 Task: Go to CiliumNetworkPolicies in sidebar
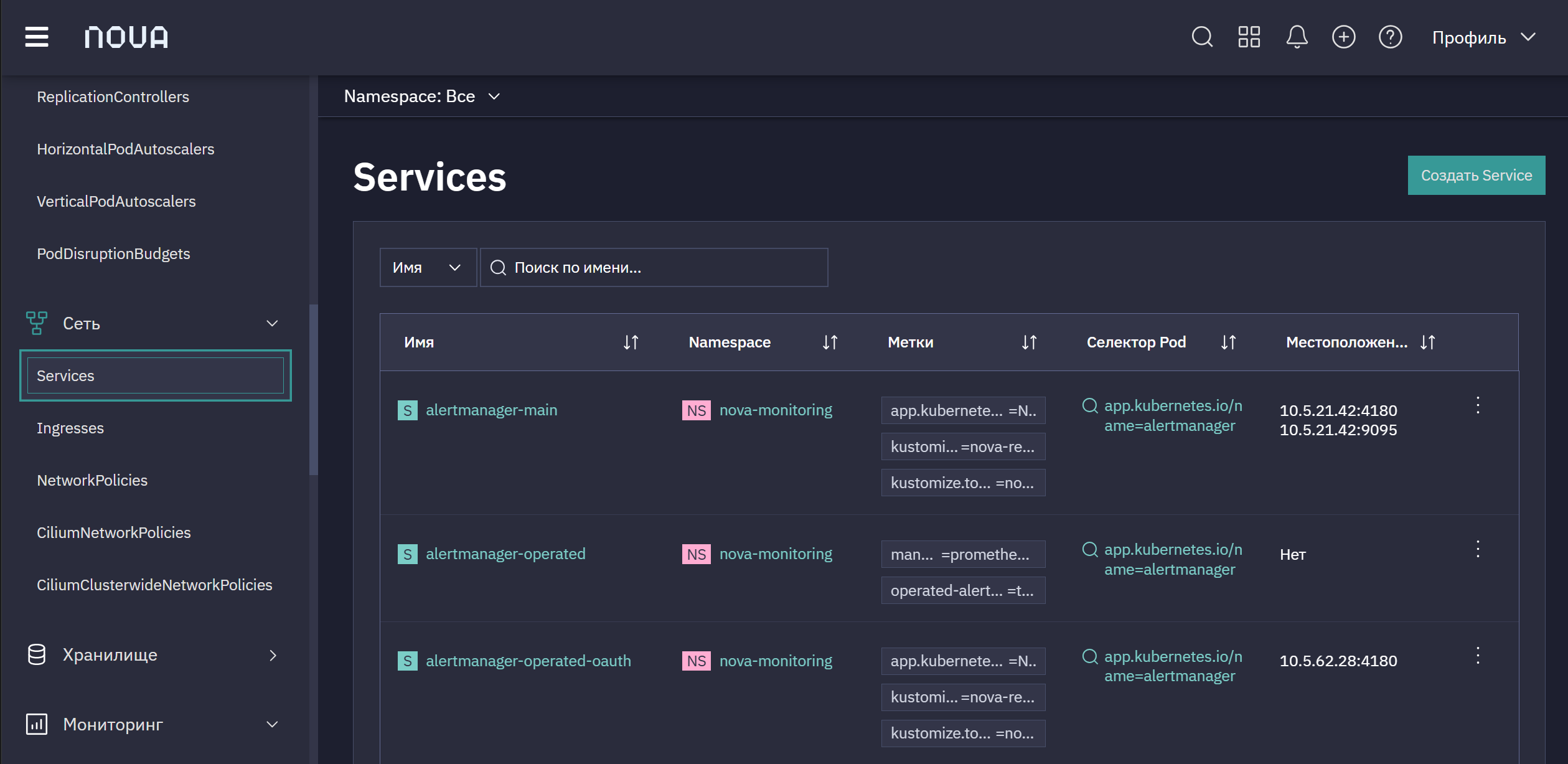pos(114,533)
